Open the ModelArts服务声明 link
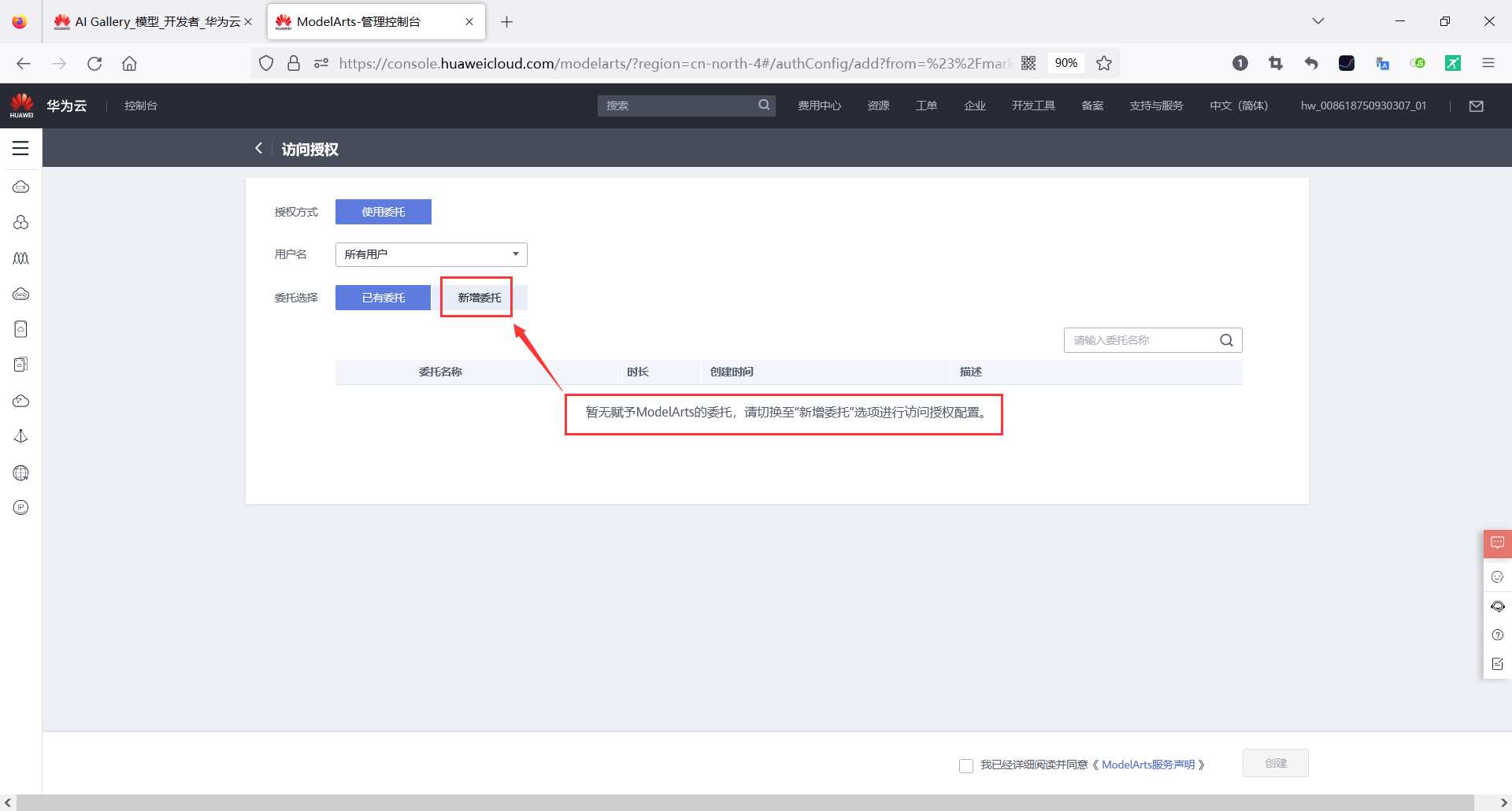 (x=1148, y=765)
